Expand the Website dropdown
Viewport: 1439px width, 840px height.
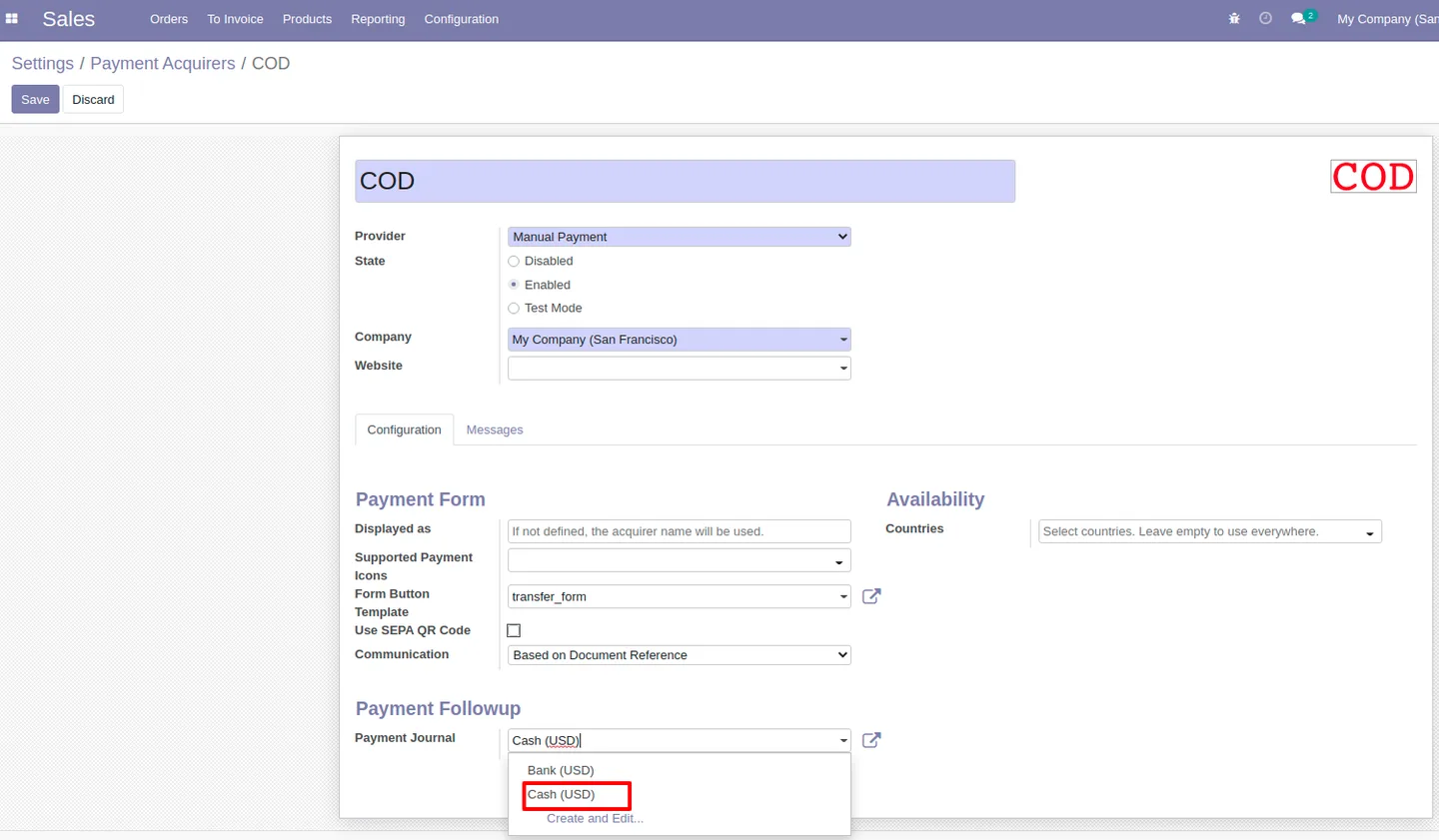680,369
